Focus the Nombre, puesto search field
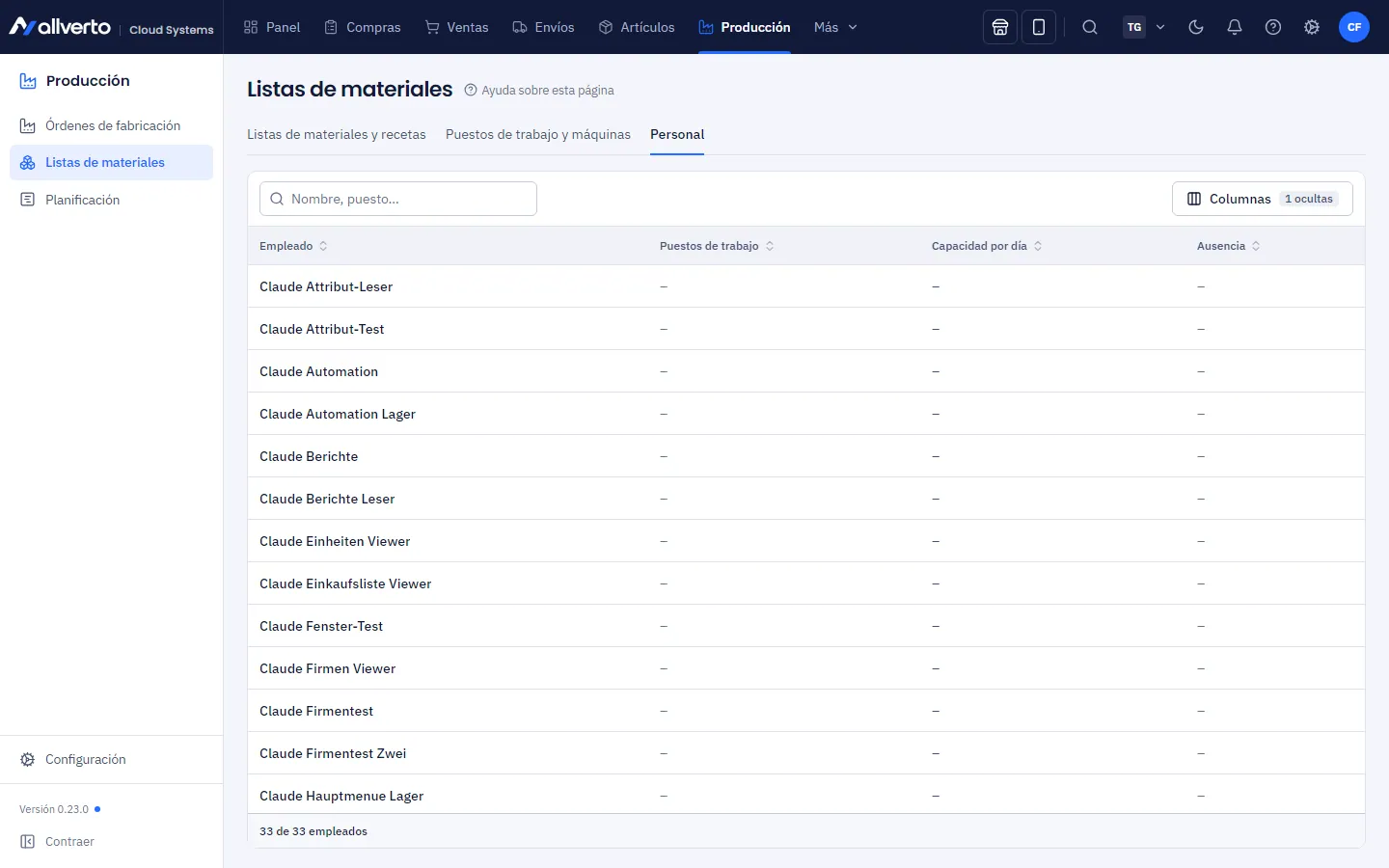 pos(398,199)
